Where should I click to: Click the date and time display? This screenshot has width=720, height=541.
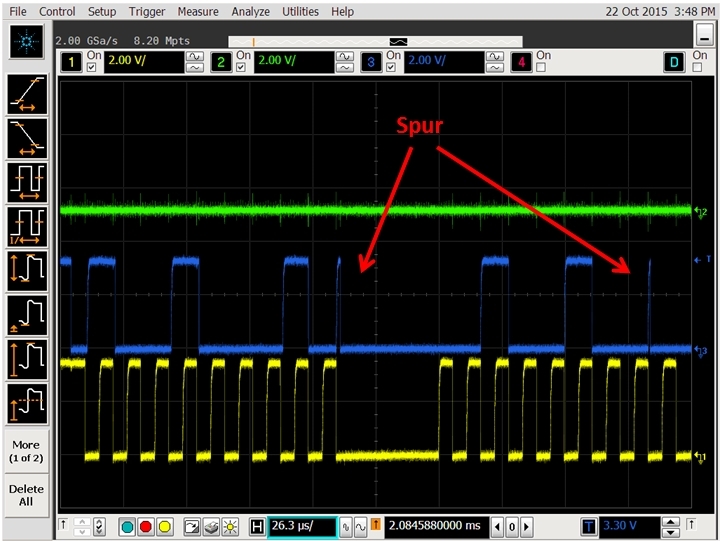659,11
